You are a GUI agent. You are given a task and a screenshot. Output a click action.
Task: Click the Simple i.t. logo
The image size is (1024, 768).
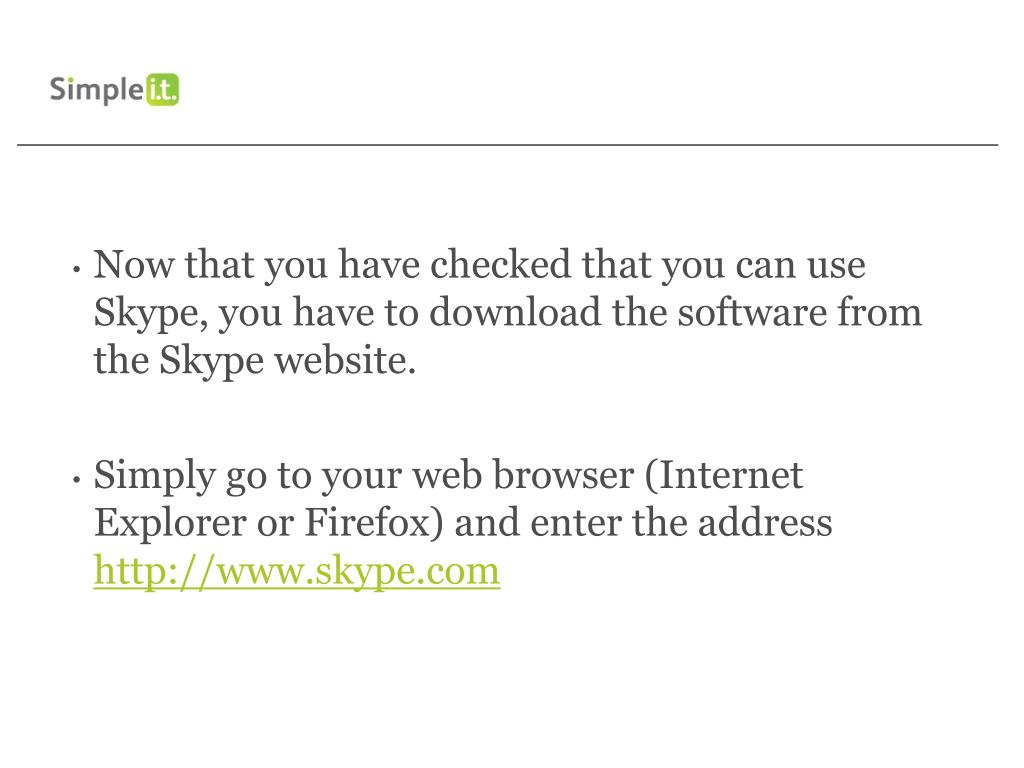[x=114, y=89]
